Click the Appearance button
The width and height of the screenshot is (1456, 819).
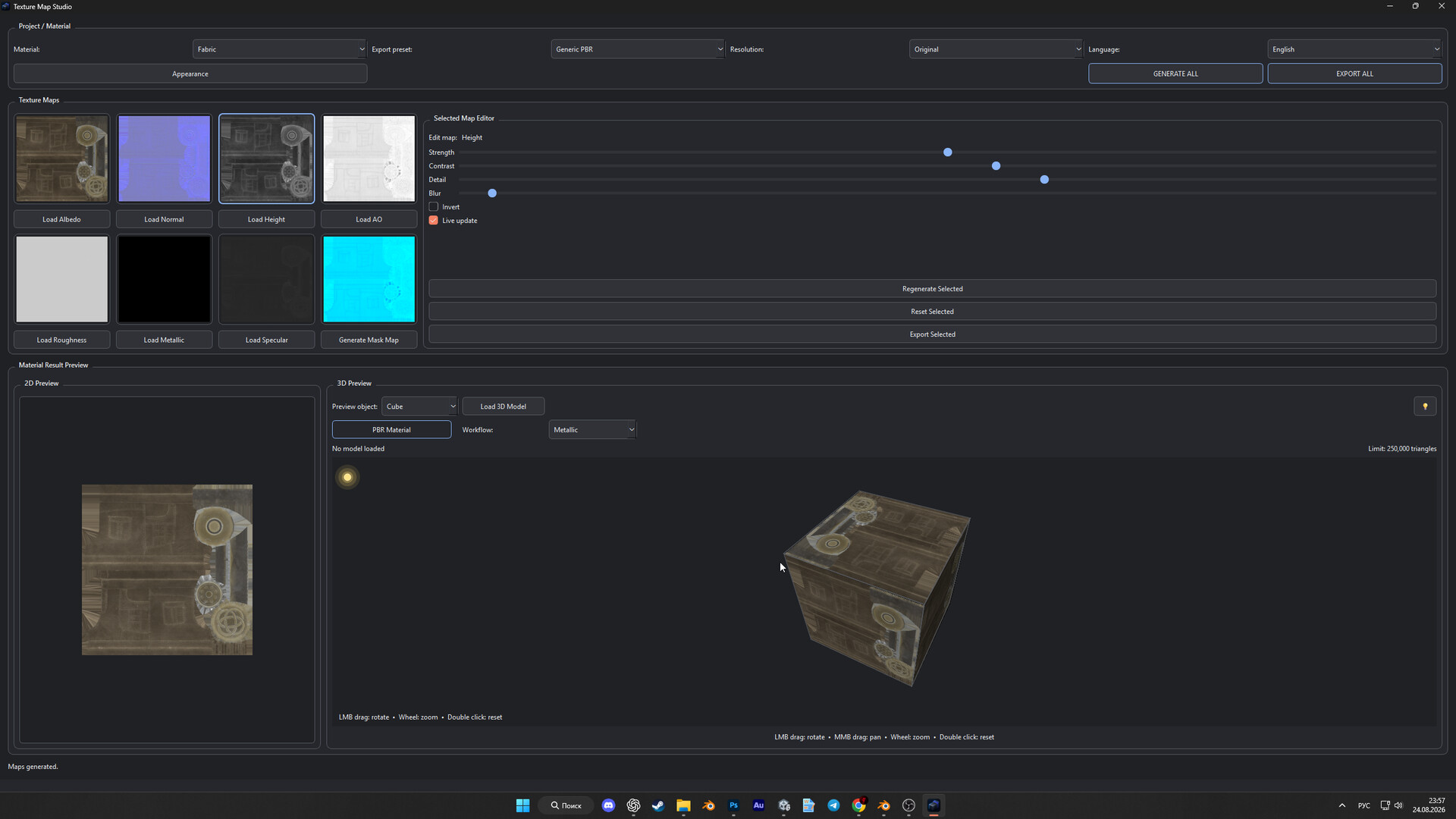coord(190,74)
